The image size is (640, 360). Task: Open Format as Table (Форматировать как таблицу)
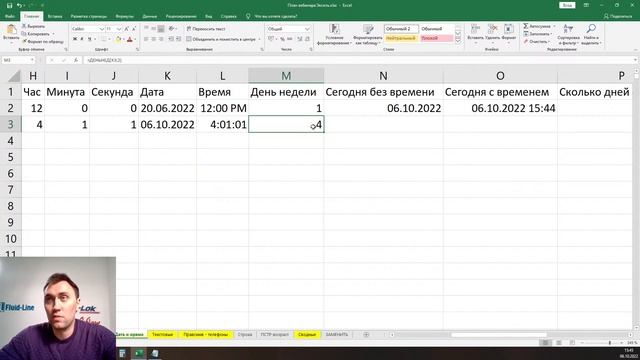(368, 34)
